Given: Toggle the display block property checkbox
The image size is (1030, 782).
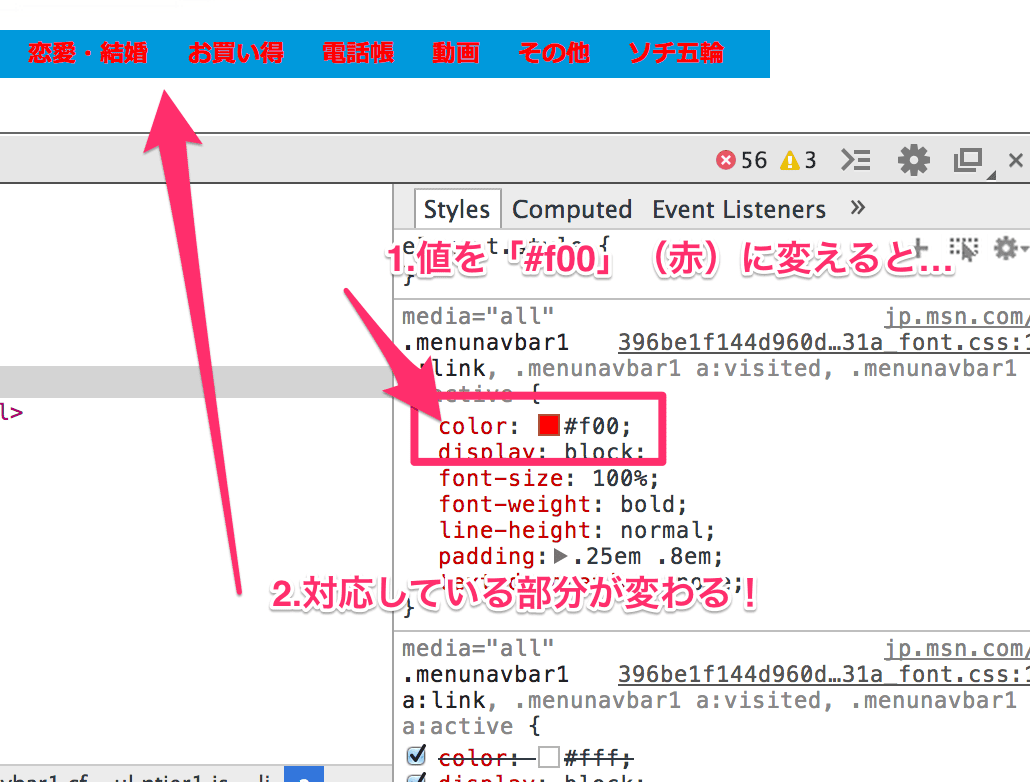Looking at the screenshot, I should pyautogui.click(x=416, y=778).
